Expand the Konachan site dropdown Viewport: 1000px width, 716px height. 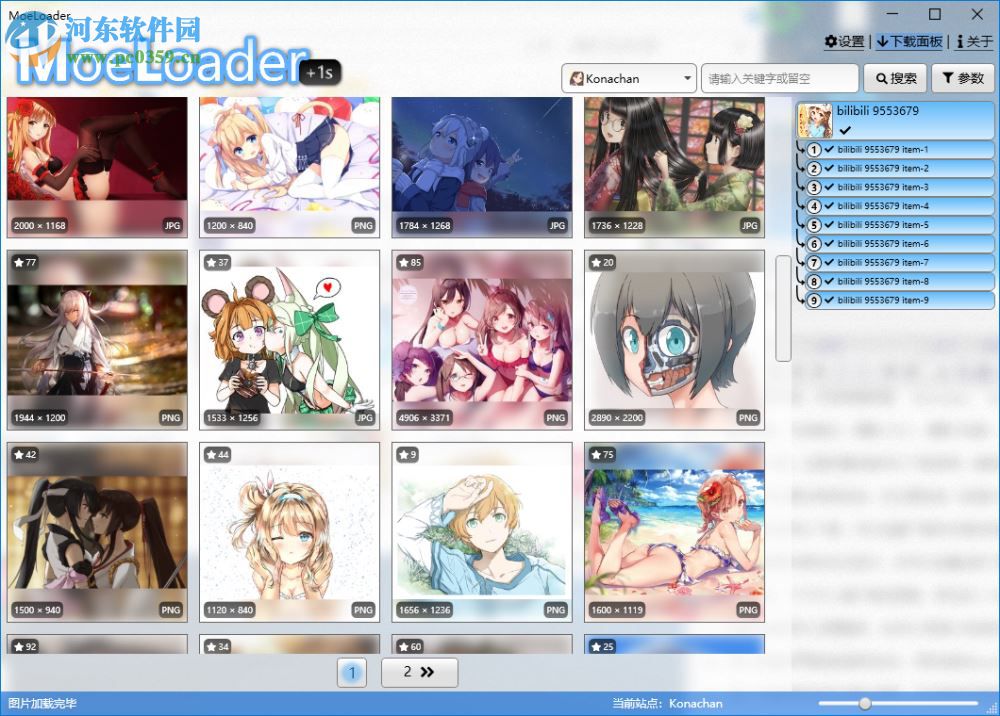click(x=629, y=78)
